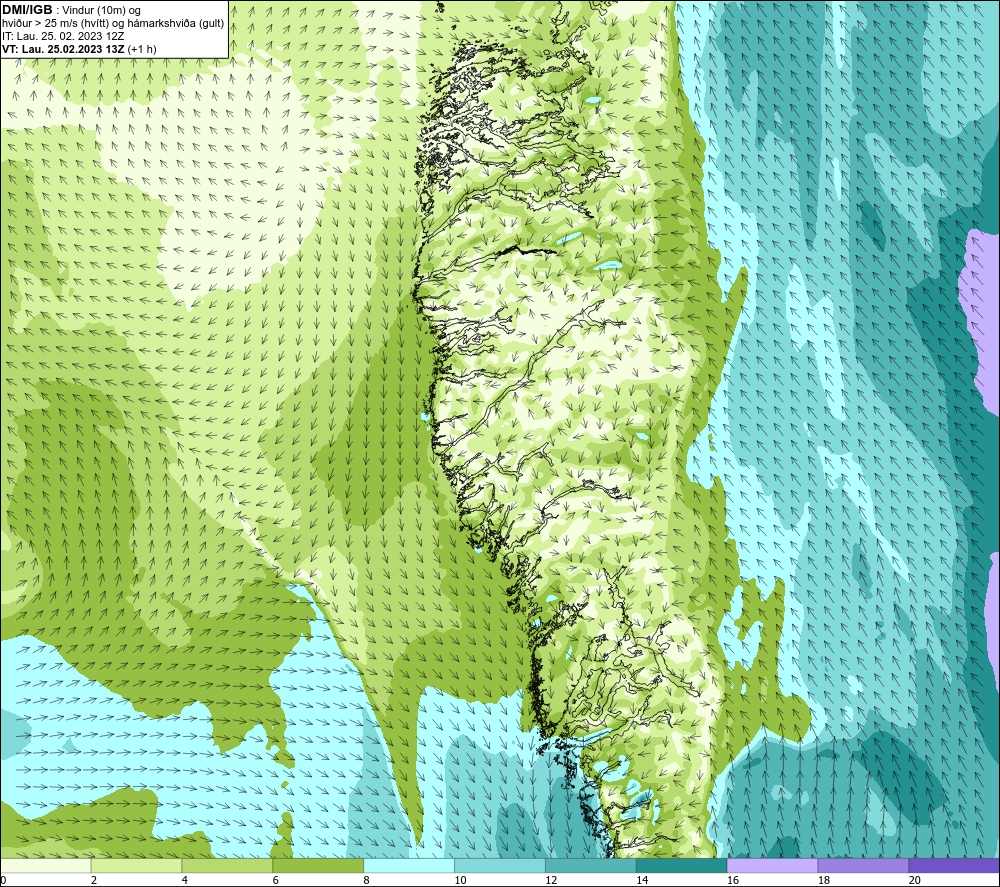
Task: Click the 12–14 m/s teal legend swatch
Action: coord(591,865)
